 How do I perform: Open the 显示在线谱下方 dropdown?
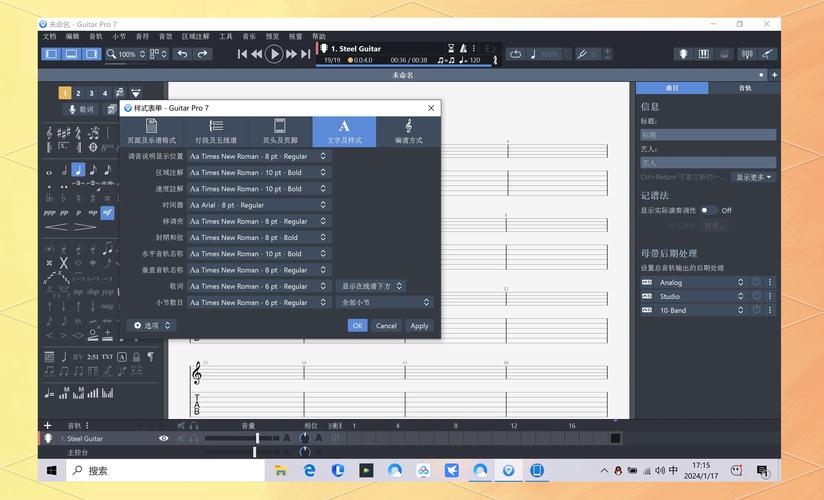tap(372, 287)
